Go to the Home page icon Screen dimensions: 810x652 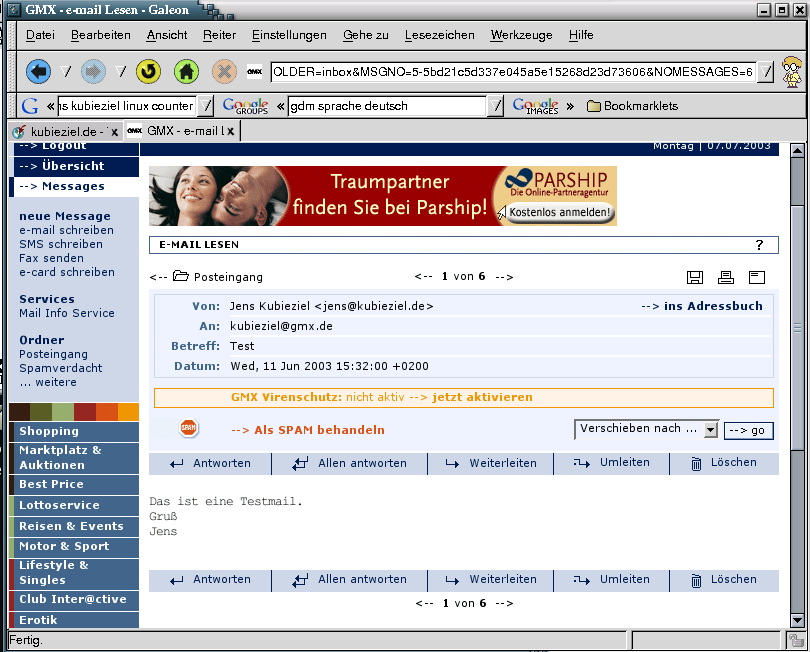185,72
